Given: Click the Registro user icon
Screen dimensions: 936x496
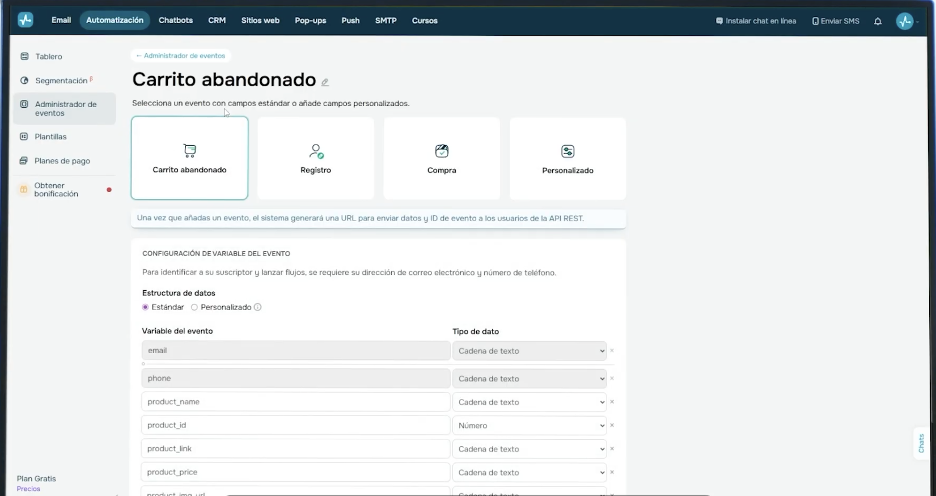Looking at the screenshot, I should 316,151.
